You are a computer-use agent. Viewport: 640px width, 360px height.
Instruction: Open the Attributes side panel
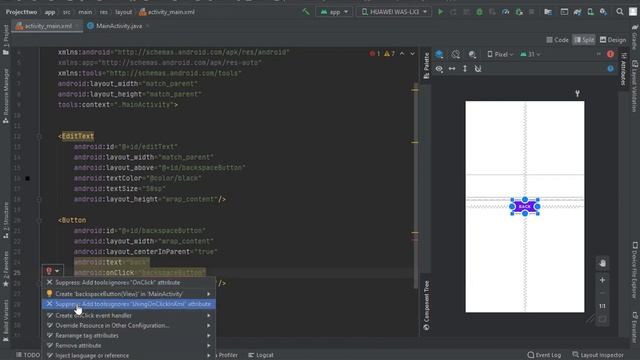pos(624,69)
